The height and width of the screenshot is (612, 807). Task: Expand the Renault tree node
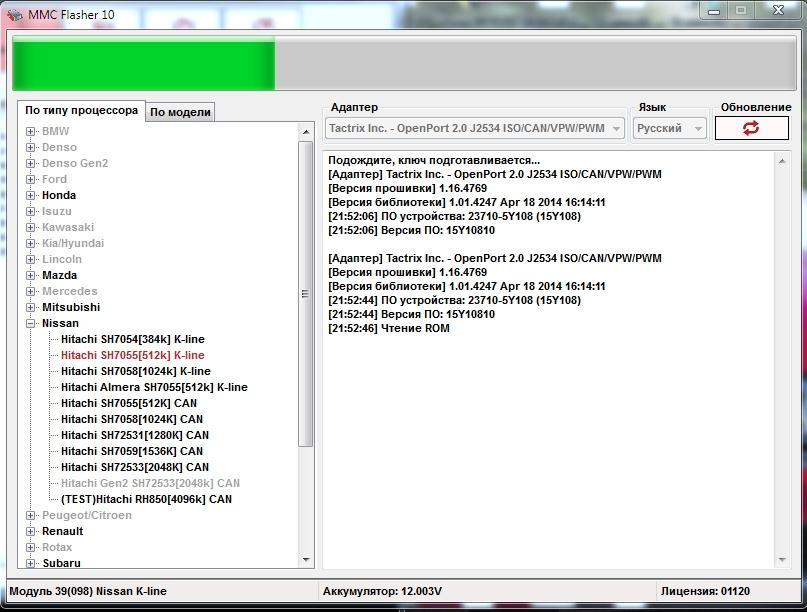(30, 531)
